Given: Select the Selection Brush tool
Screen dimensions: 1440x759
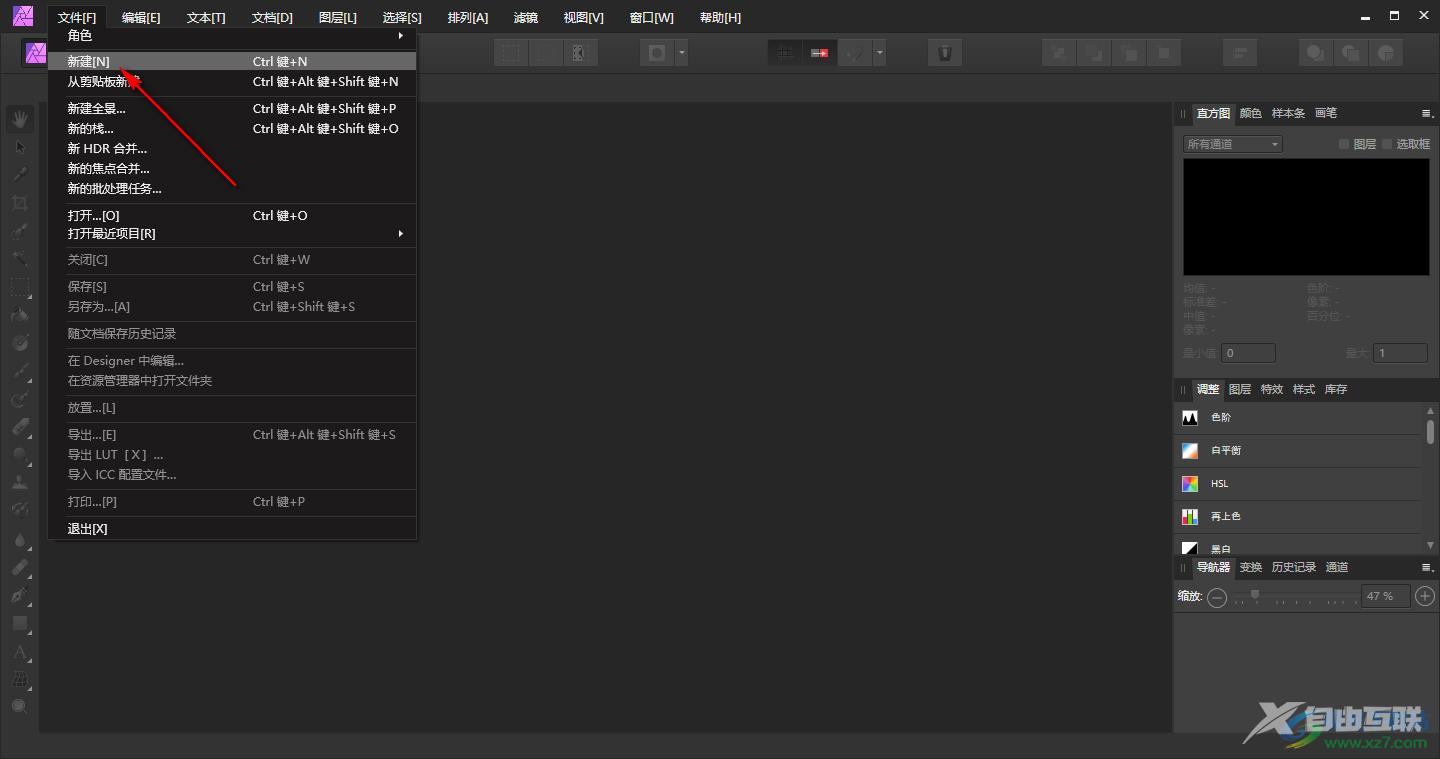Looking at the screenshot, I should tap(20, 231).
